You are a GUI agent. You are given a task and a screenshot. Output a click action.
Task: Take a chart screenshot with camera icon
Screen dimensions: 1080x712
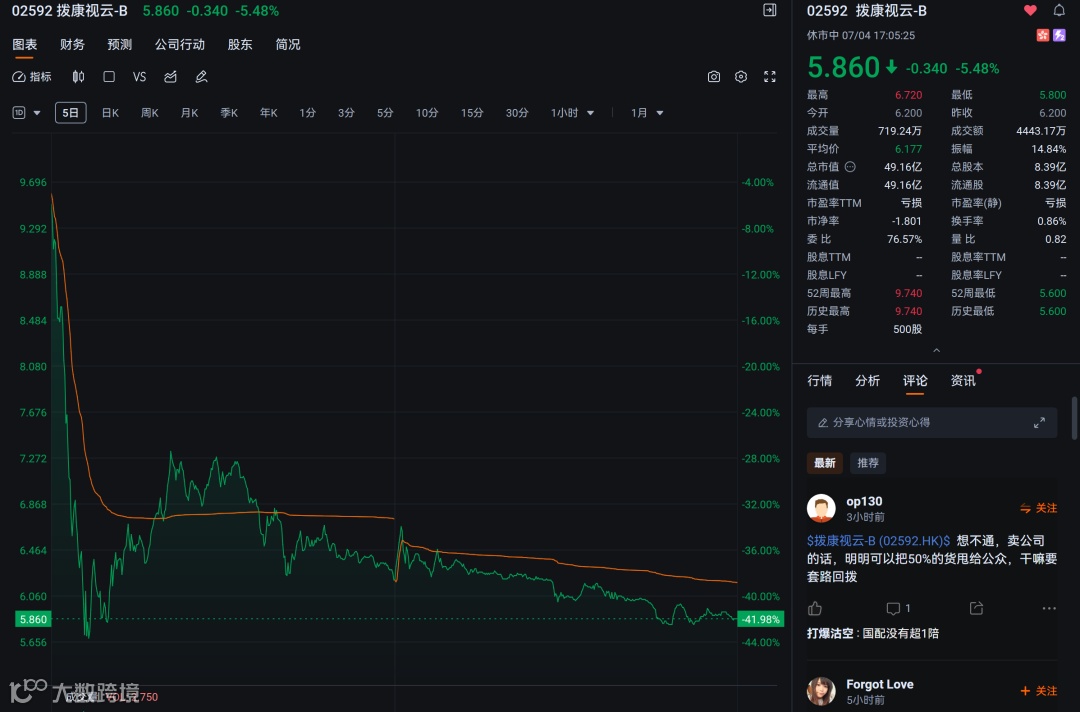click(714, 76)
